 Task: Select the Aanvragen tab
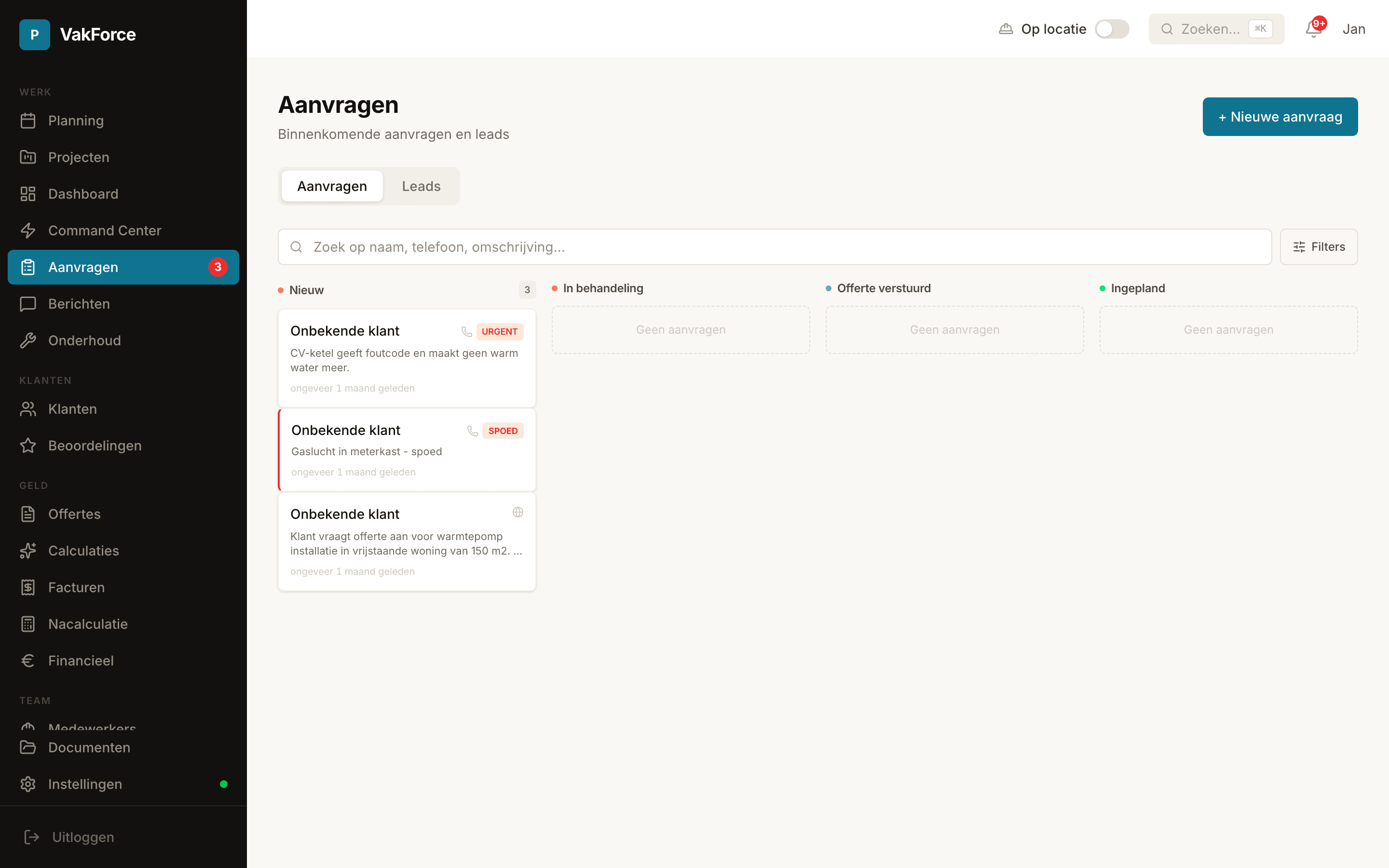[x=332, y=187]
